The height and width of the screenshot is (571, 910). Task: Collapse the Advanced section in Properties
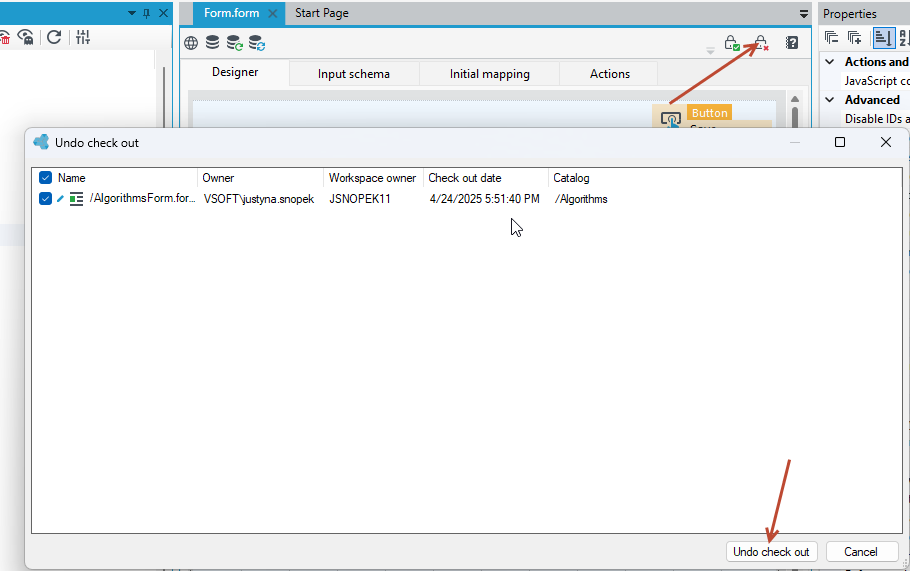click(830, 100)
